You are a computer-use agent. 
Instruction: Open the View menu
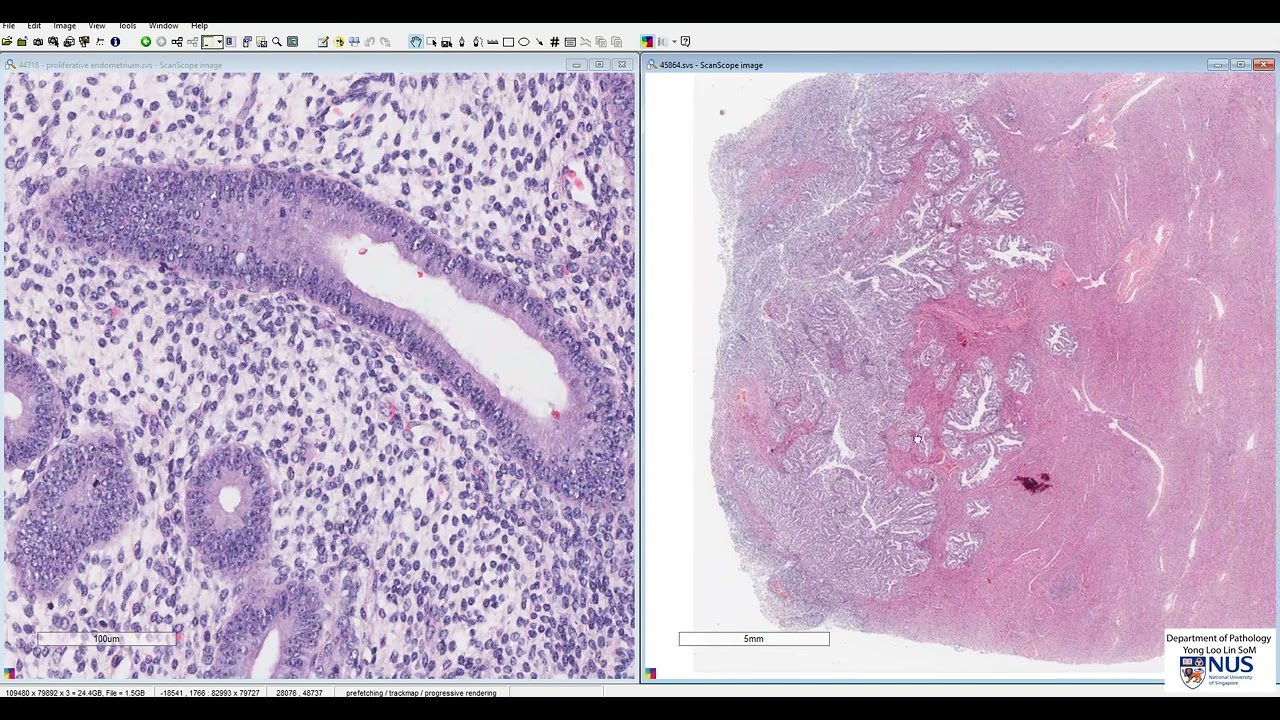point(97,25)
